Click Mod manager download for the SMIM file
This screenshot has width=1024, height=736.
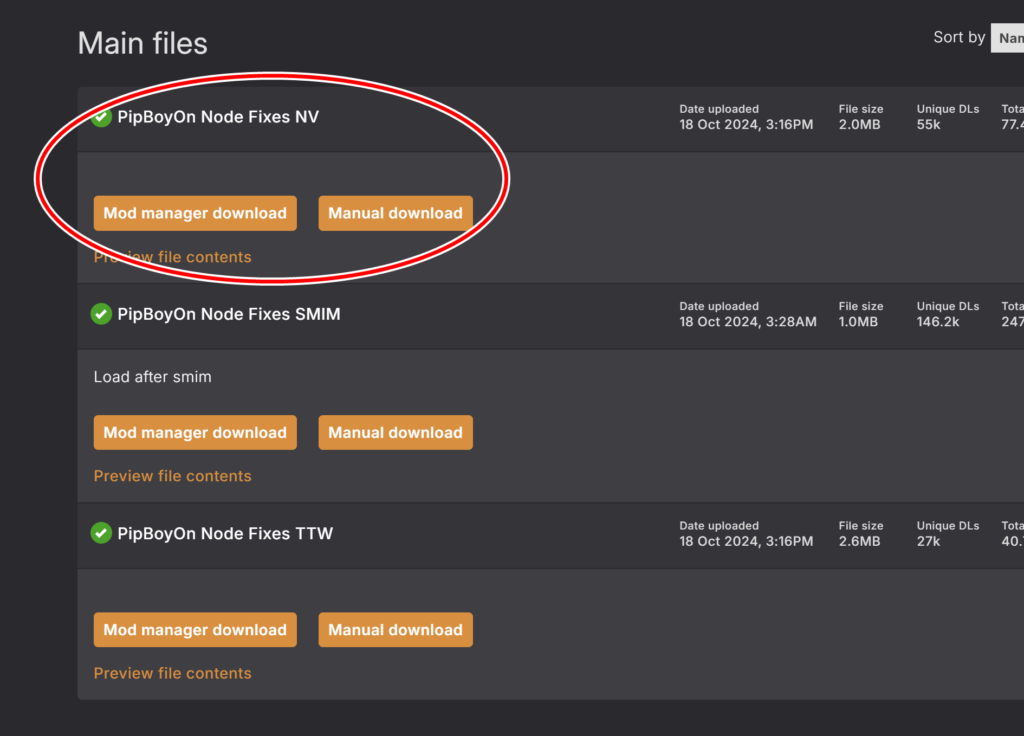[195, 432]
